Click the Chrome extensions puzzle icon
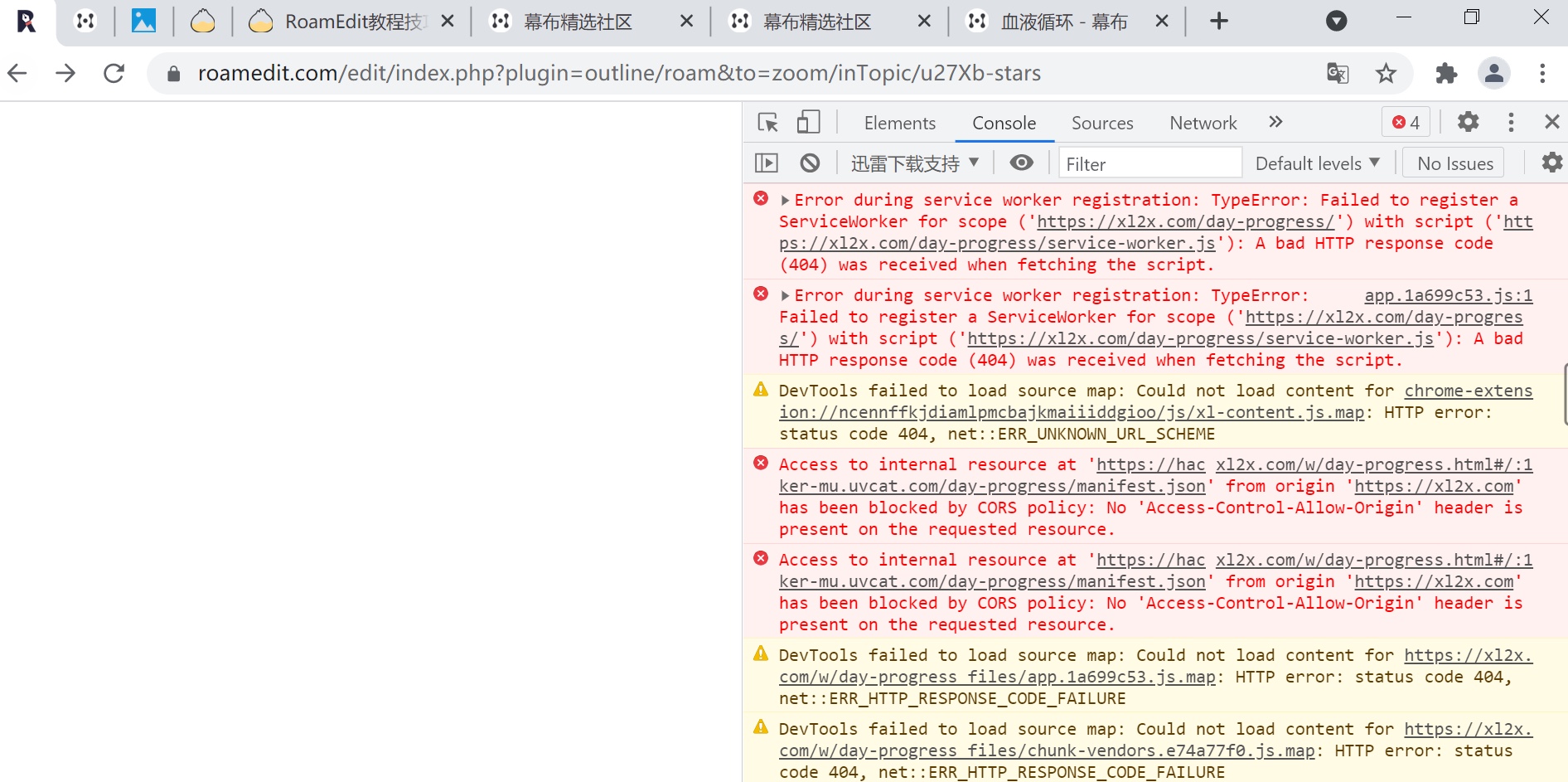Viewport: 1568px width, 782px height. 1446,74
